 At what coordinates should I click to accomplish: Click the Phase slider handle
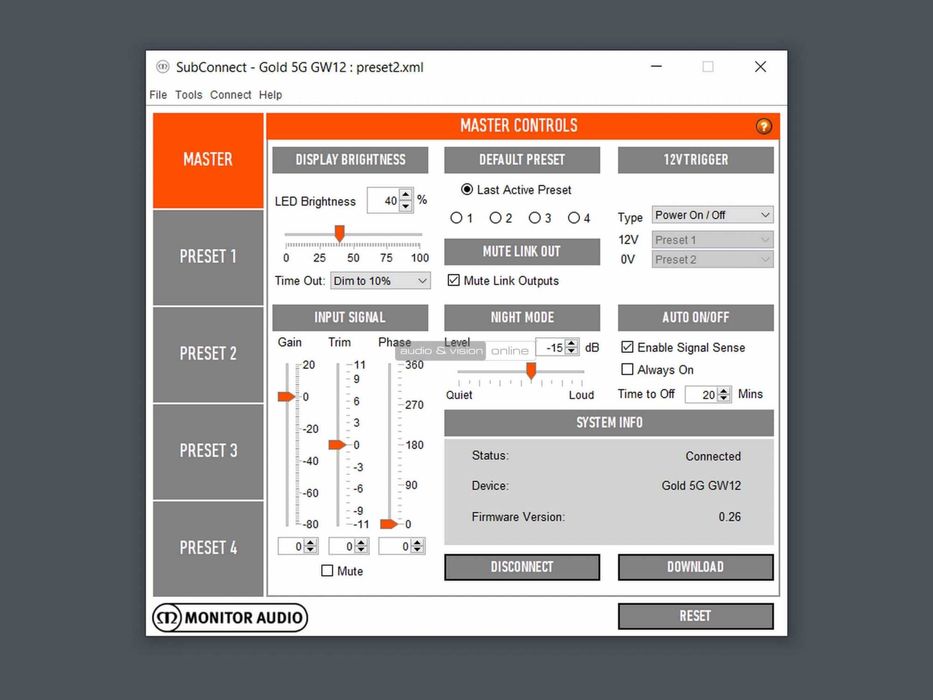tap(389, 524)
